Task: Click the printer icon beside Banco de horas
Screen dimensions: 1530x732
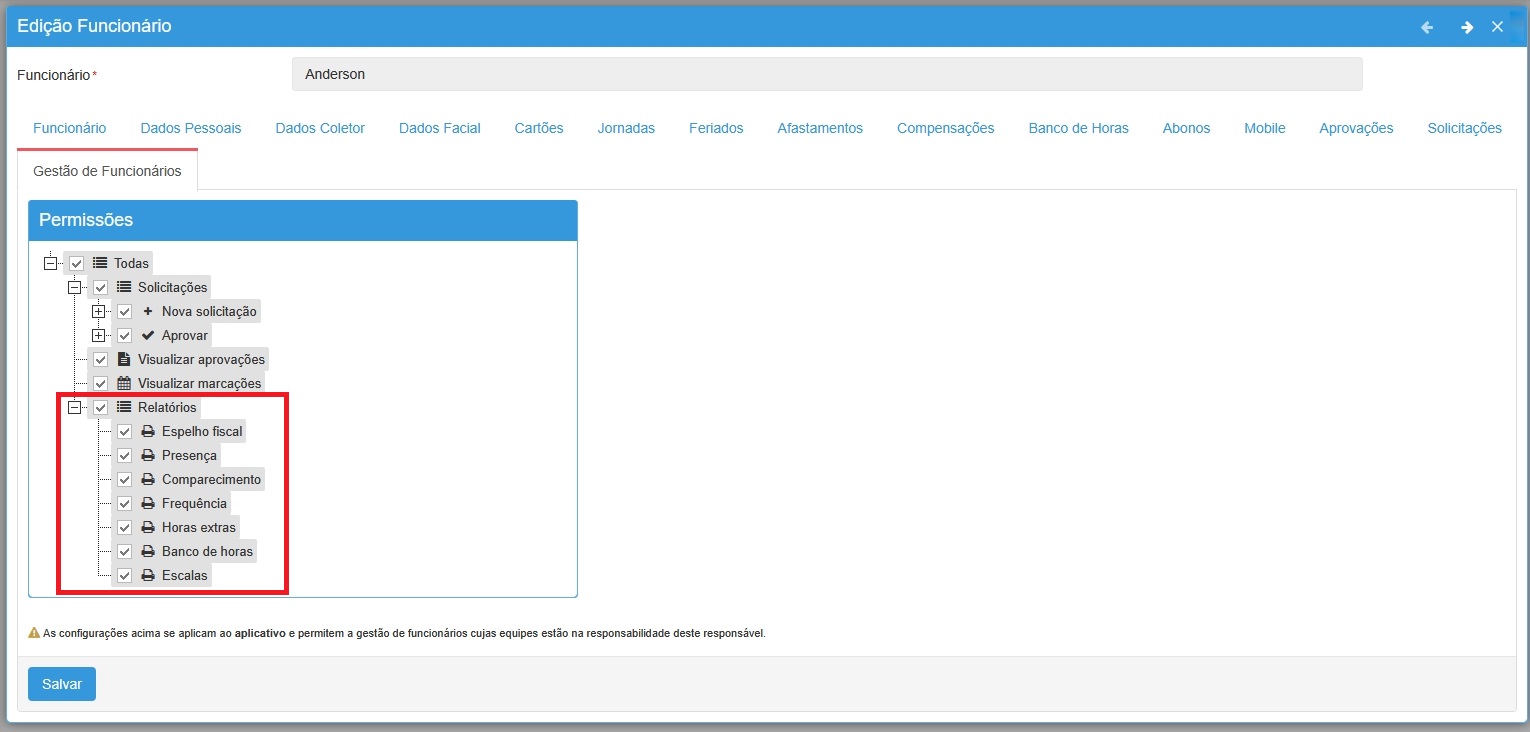Action: [148, 551]
